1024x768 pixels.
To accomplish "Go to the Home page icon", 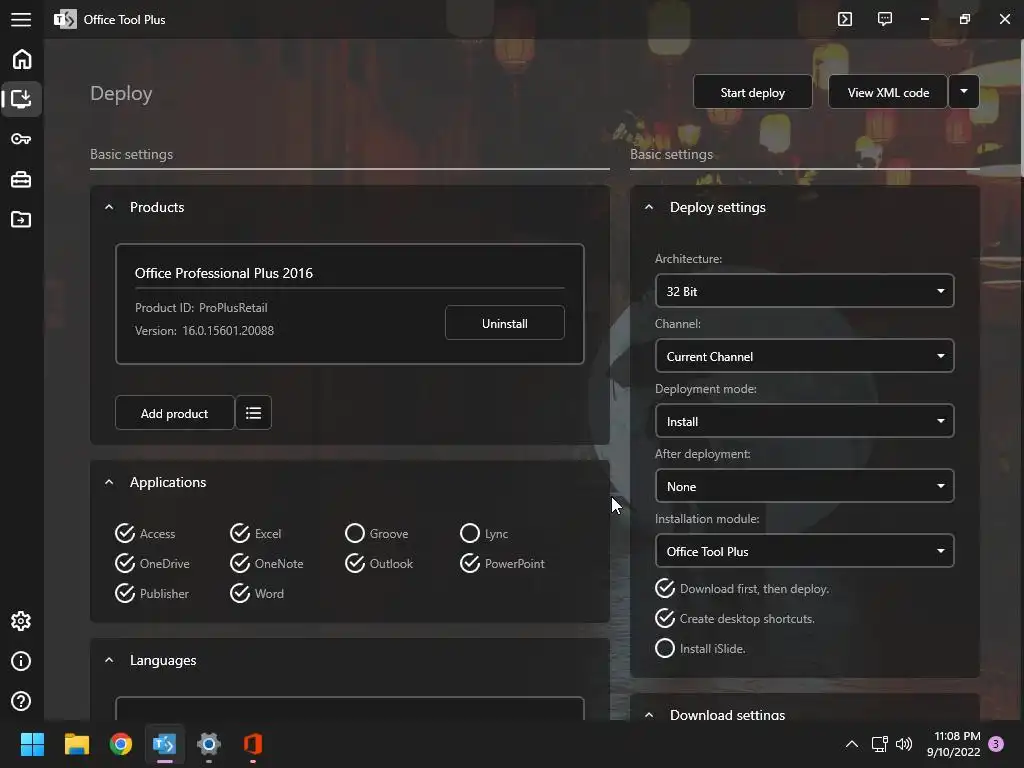I will pos(22,59).
